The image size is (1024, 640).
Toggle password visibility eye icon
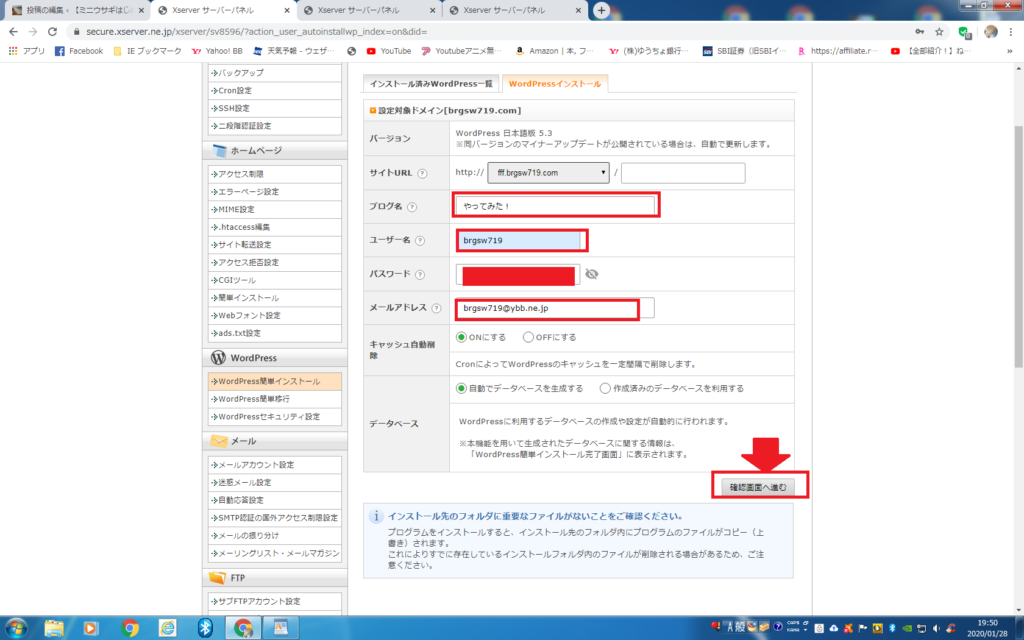click(592, 274)
